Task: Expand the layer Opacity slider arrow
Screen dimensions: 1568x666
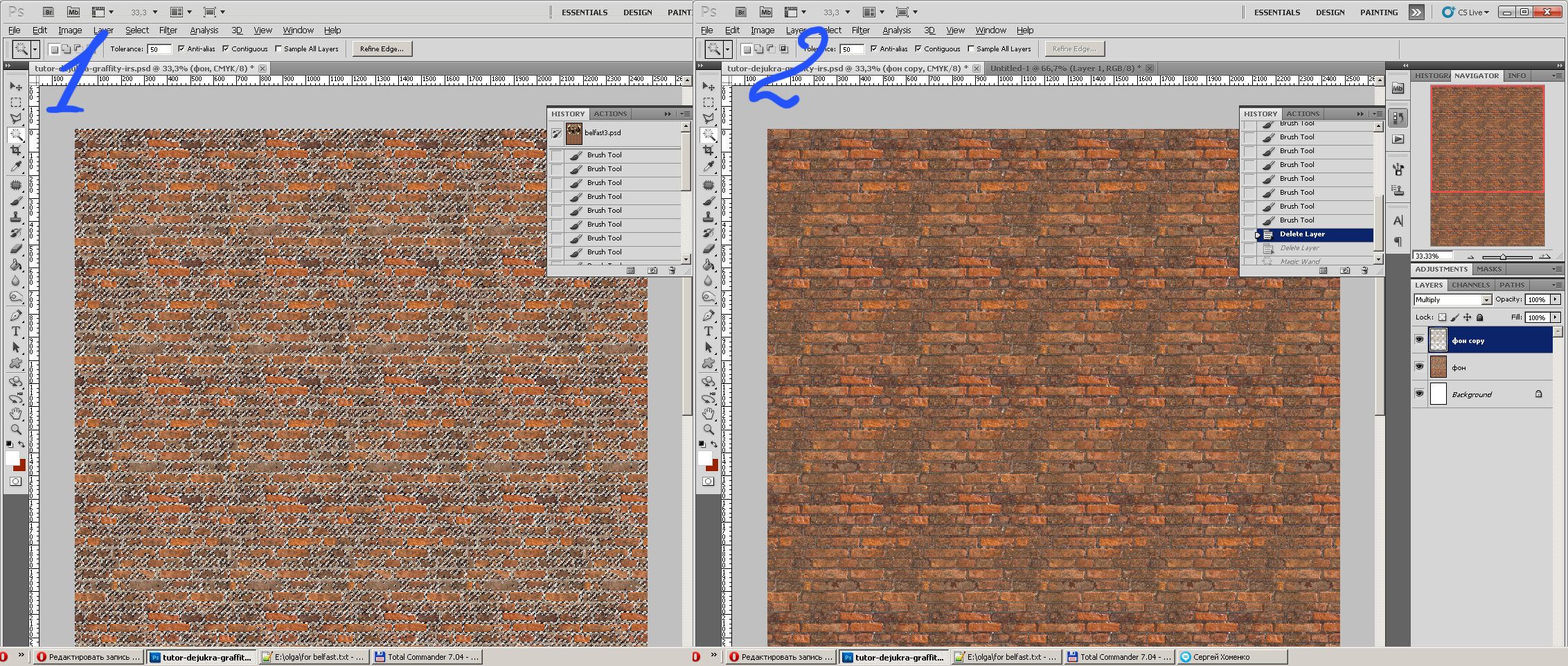Action: tap(1556, 299)
